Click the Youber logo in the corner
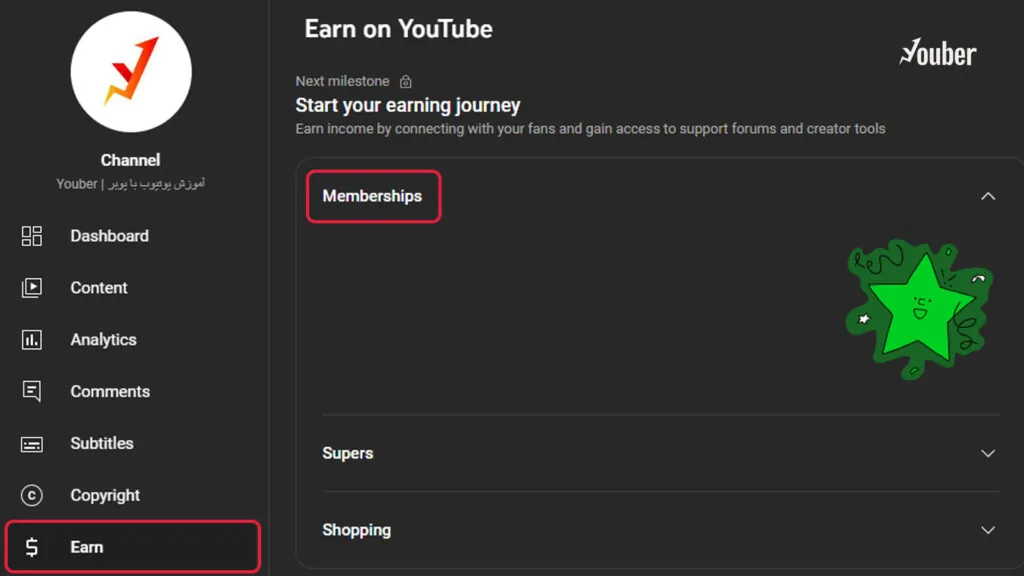1024x576 pixels. [x=938, y=52]
